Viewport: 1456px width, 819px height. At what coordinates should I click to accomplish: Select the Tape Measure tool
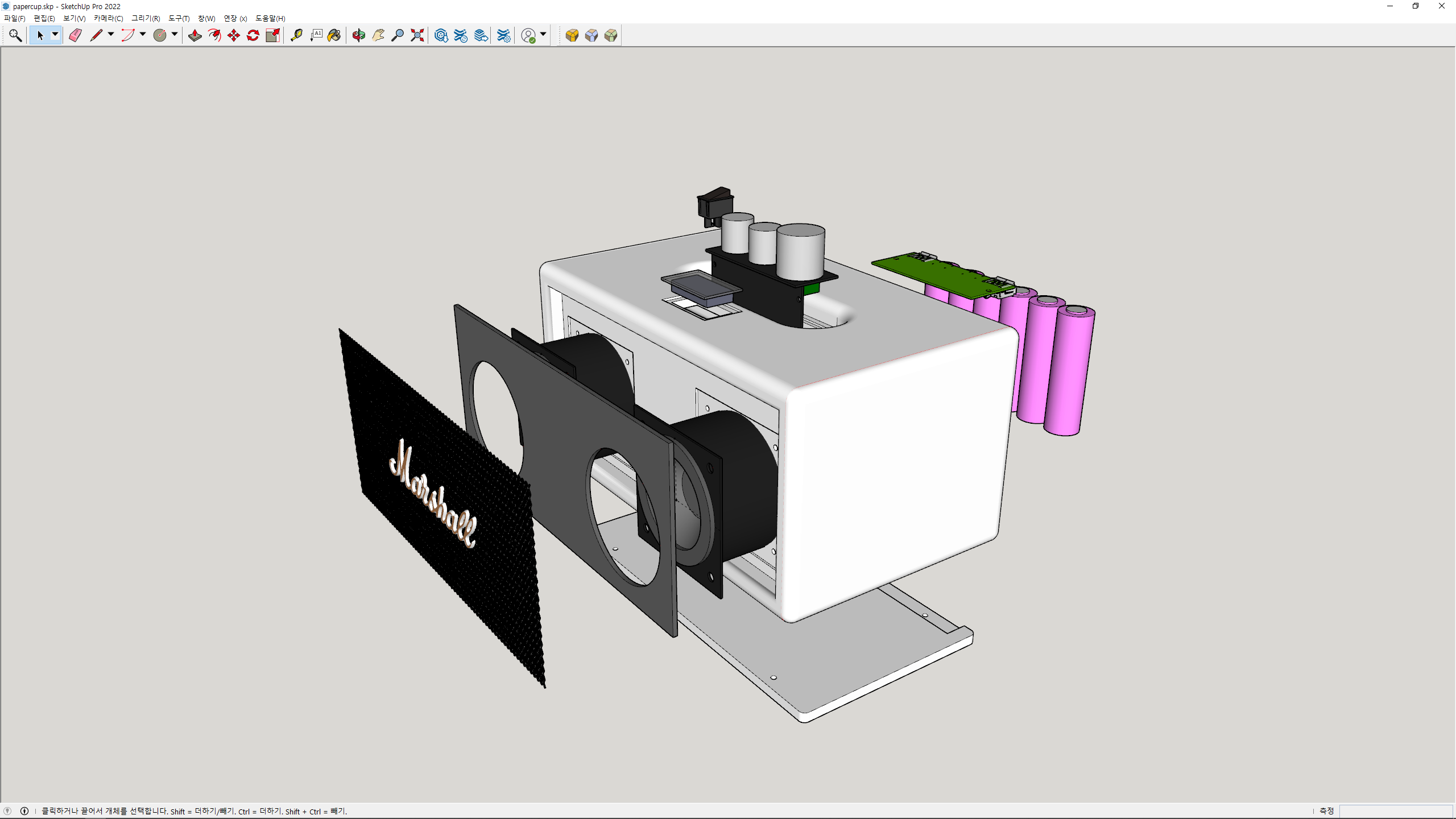[x=296, y=35]
